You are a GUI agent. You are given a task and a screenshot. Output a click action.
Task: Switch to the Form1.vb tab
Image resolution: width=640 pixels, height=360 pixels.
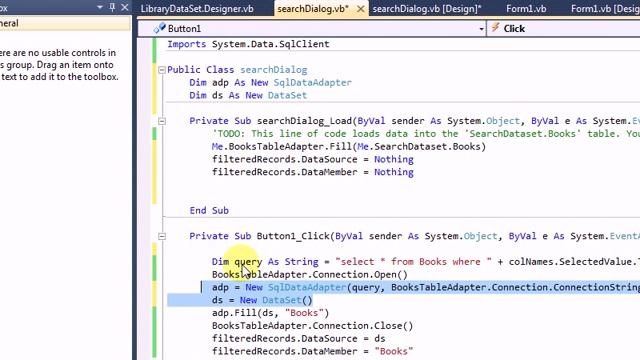tap(526, 9)
